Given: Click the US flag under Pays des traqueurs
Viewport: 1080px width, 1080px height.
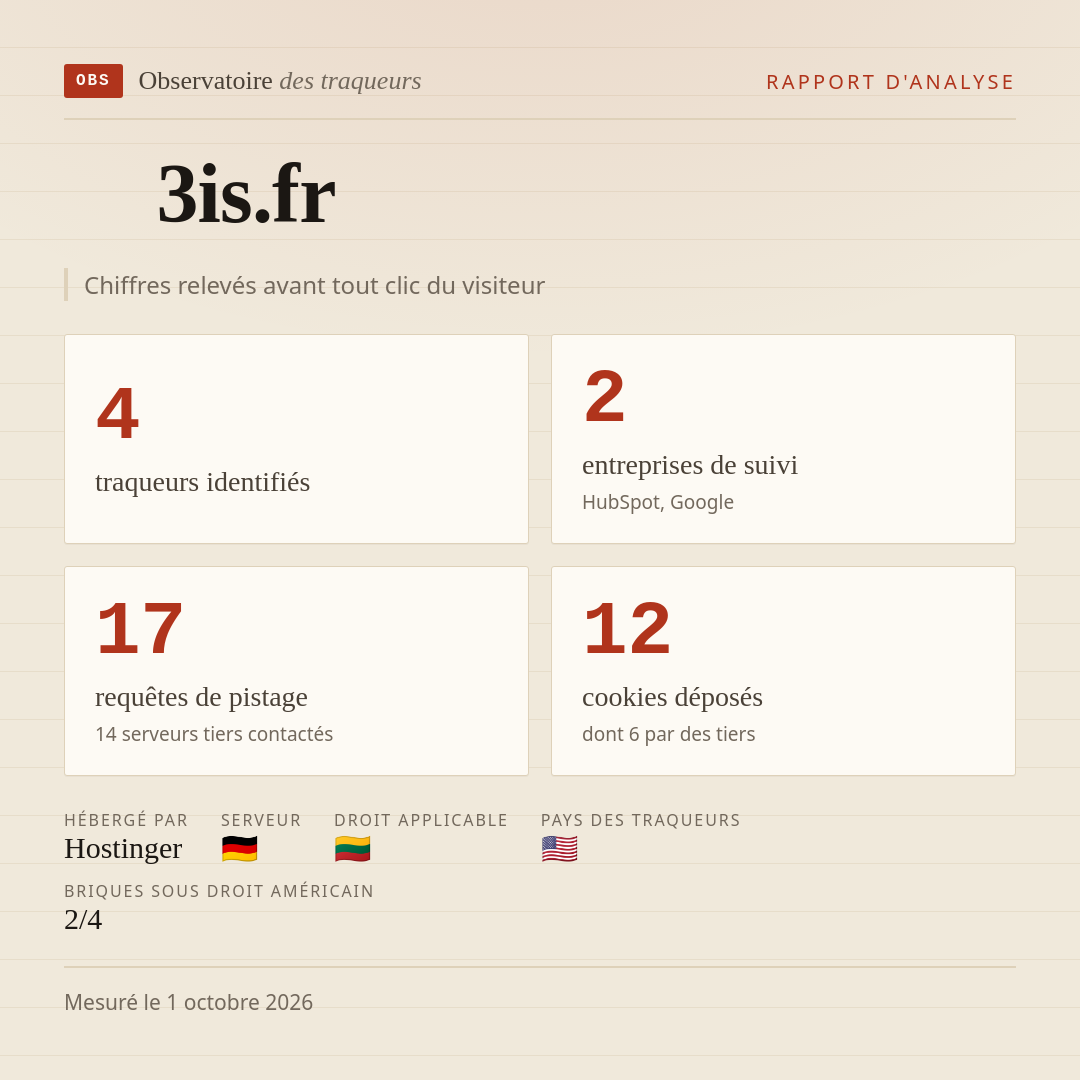Looking at the screenshot, I should coord(559,849).
